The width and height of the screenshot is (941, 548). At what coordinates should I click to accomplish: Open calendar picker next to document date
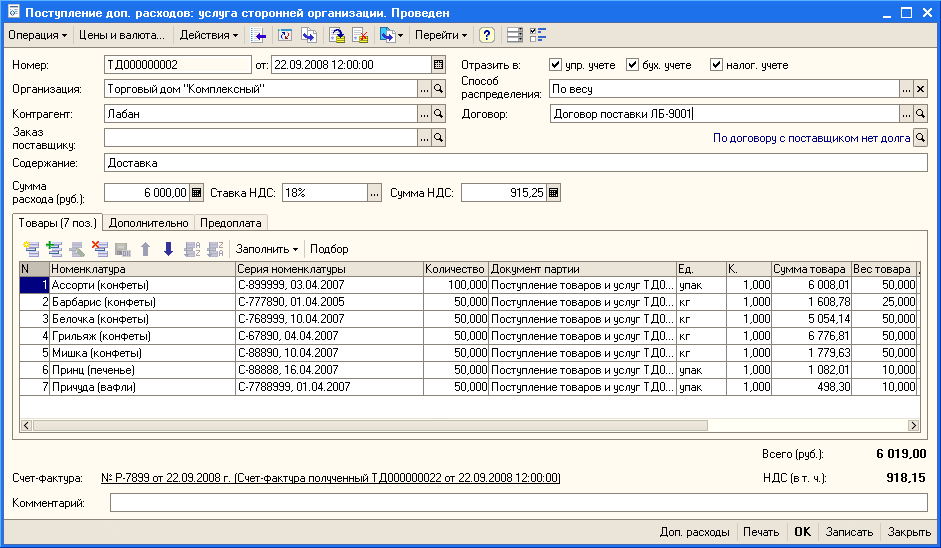tap(438, 65)
